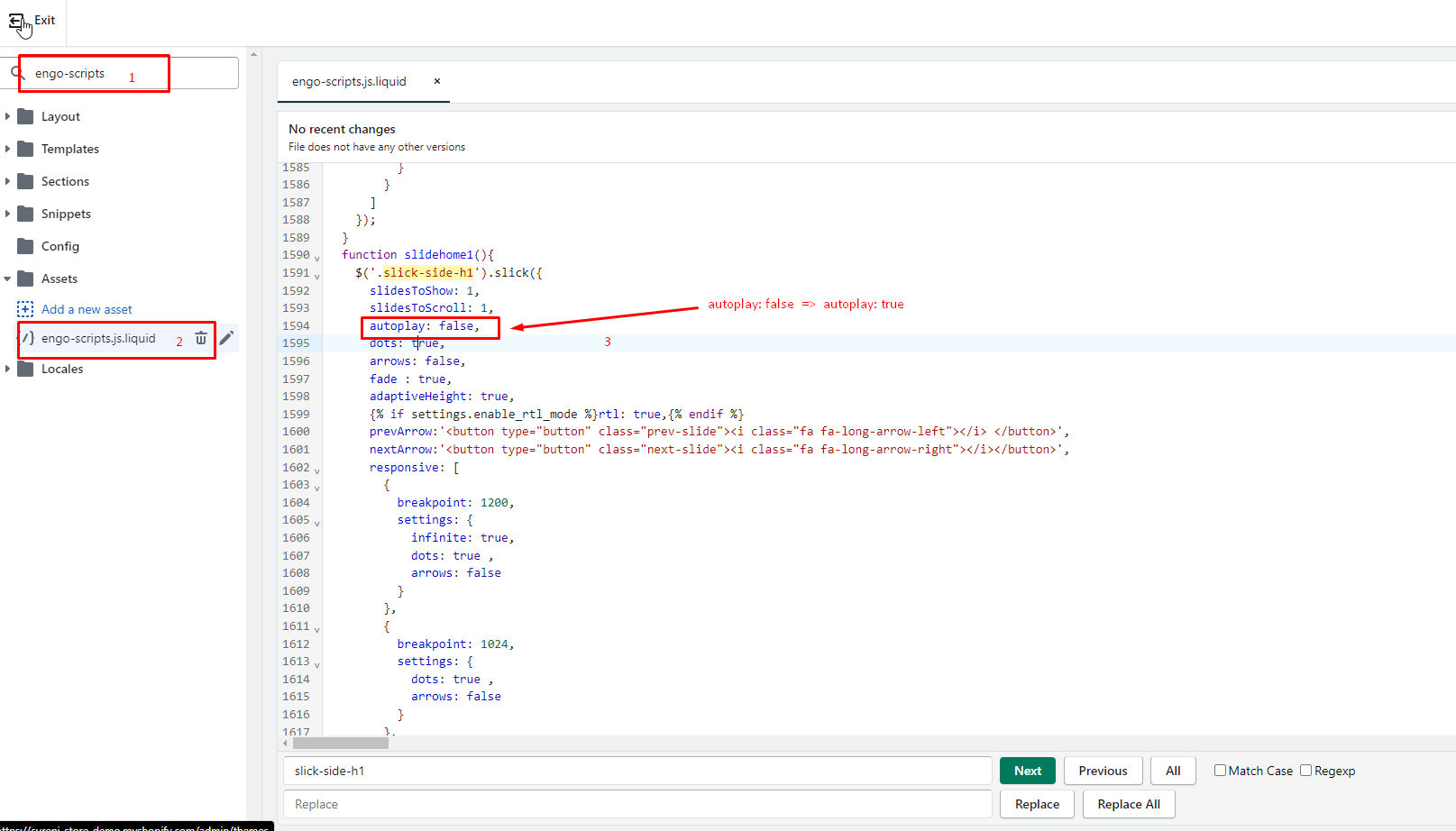Image resolution: width=1456 pixels, height=831 pixels.
Task: Fold code at line 1611
Action: point(317,629)
